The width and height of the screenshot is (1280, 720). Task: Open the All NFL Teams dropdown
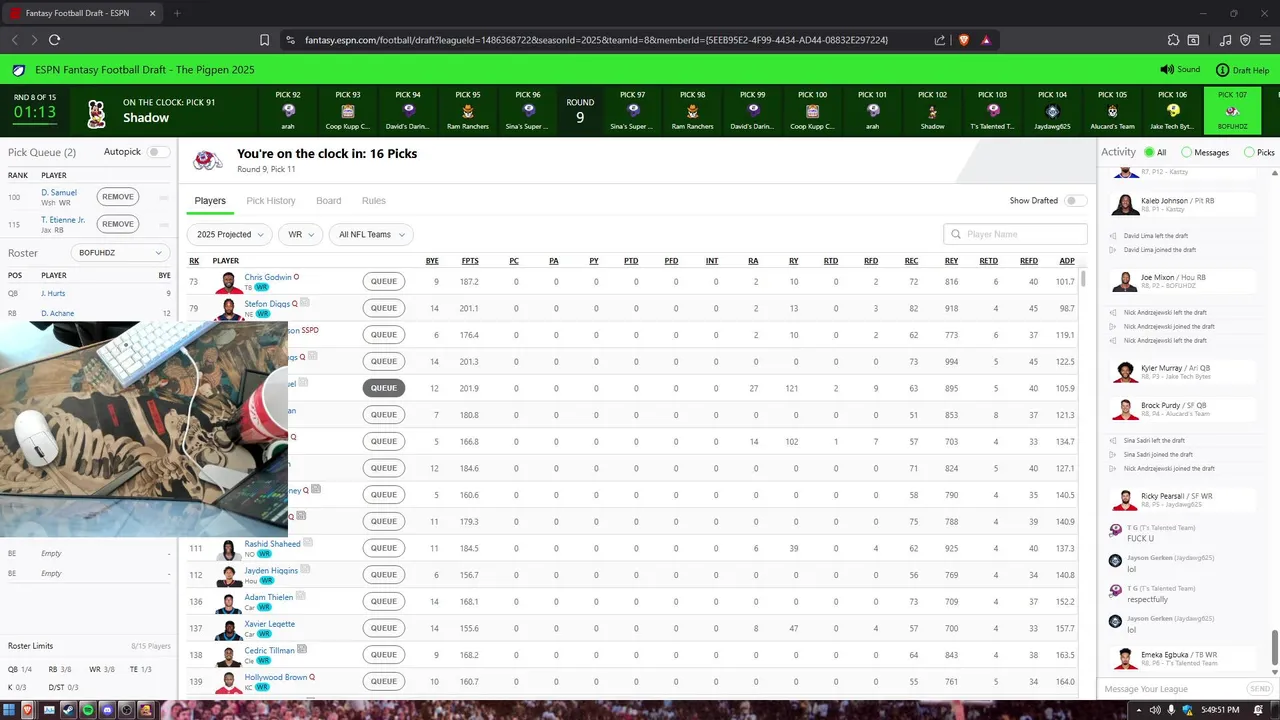tap(370, 234)
